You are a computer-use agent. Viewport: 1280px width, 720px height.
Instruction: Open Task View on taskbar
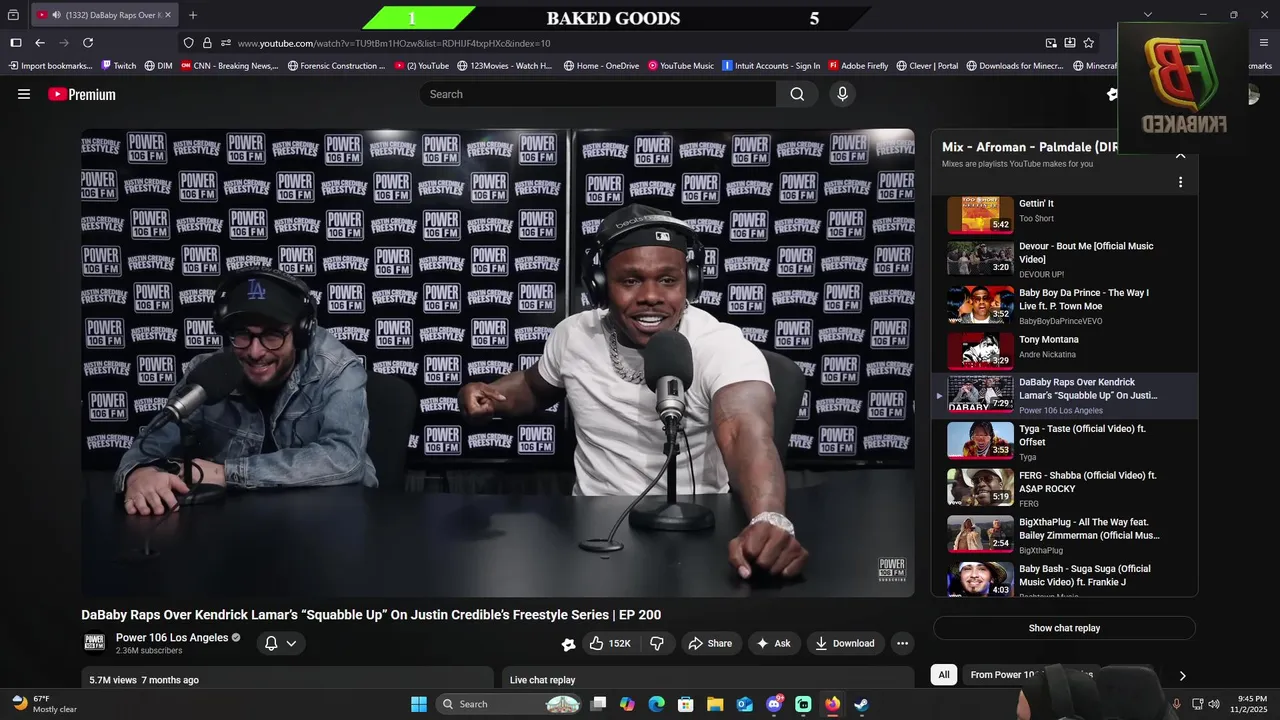(598, 704)
